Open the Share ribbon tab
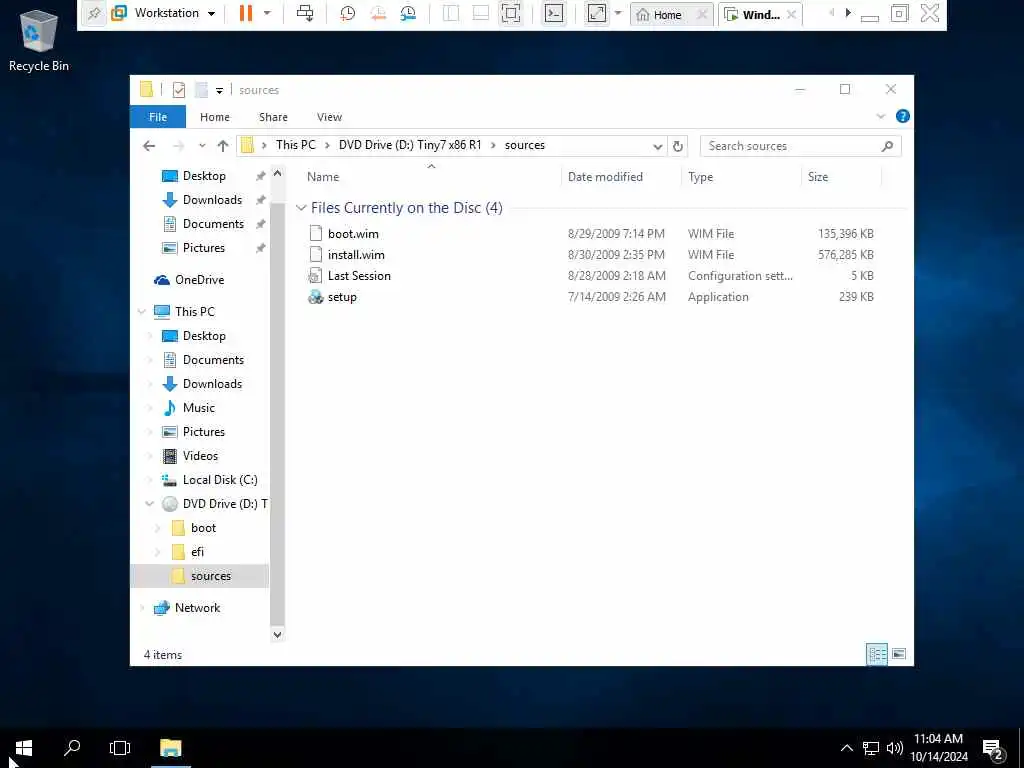 [x=273, y=117]
